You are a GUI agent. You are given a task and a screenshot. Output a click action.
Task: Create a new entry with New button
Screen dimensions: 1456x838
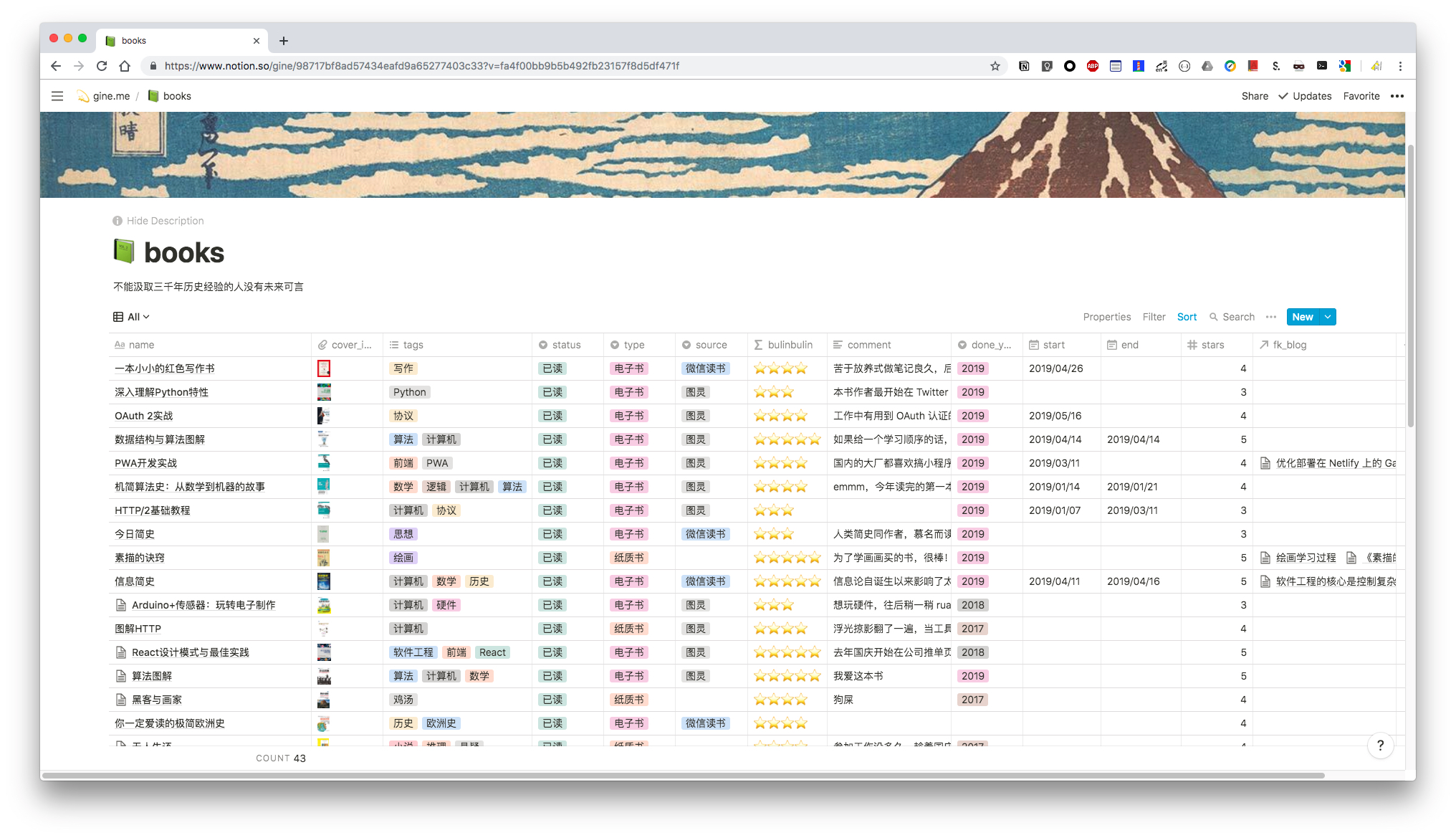tap(1303, 317)
